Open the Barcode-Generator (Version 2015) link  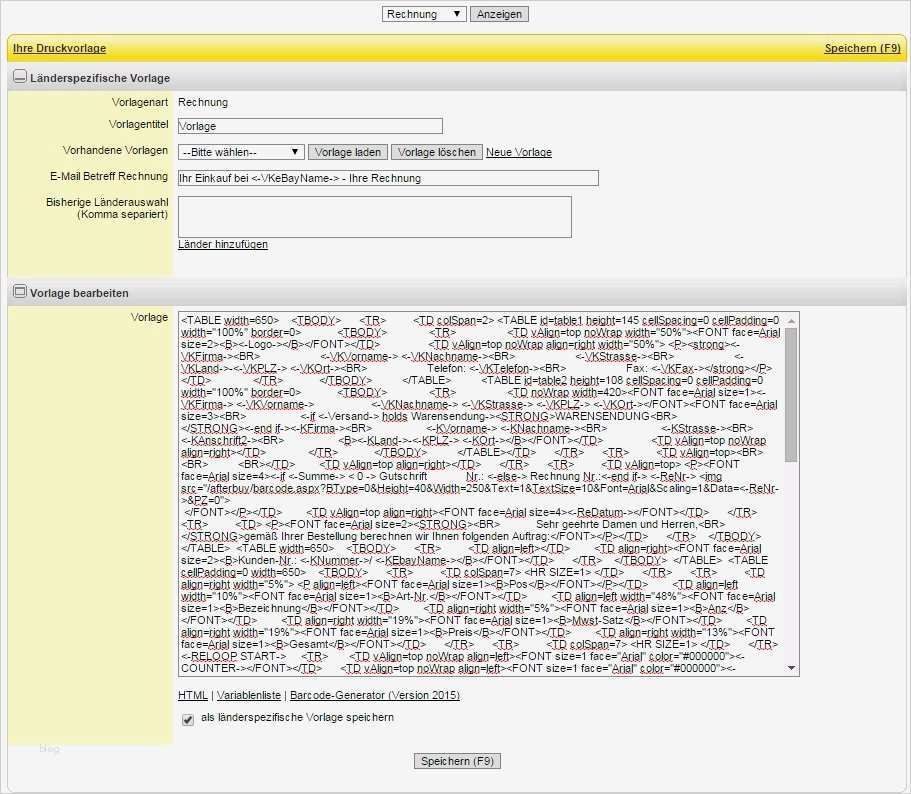(x=375, y=695)
